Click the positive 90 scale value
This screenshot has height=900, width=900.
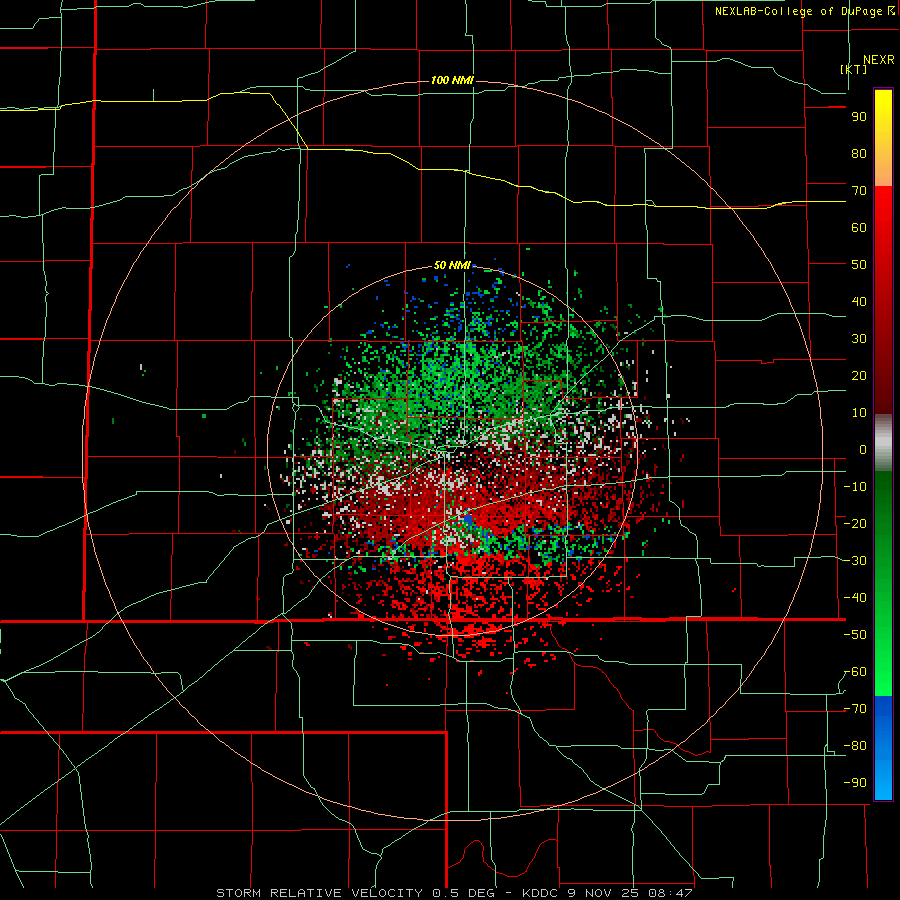(x=859, y=117)
